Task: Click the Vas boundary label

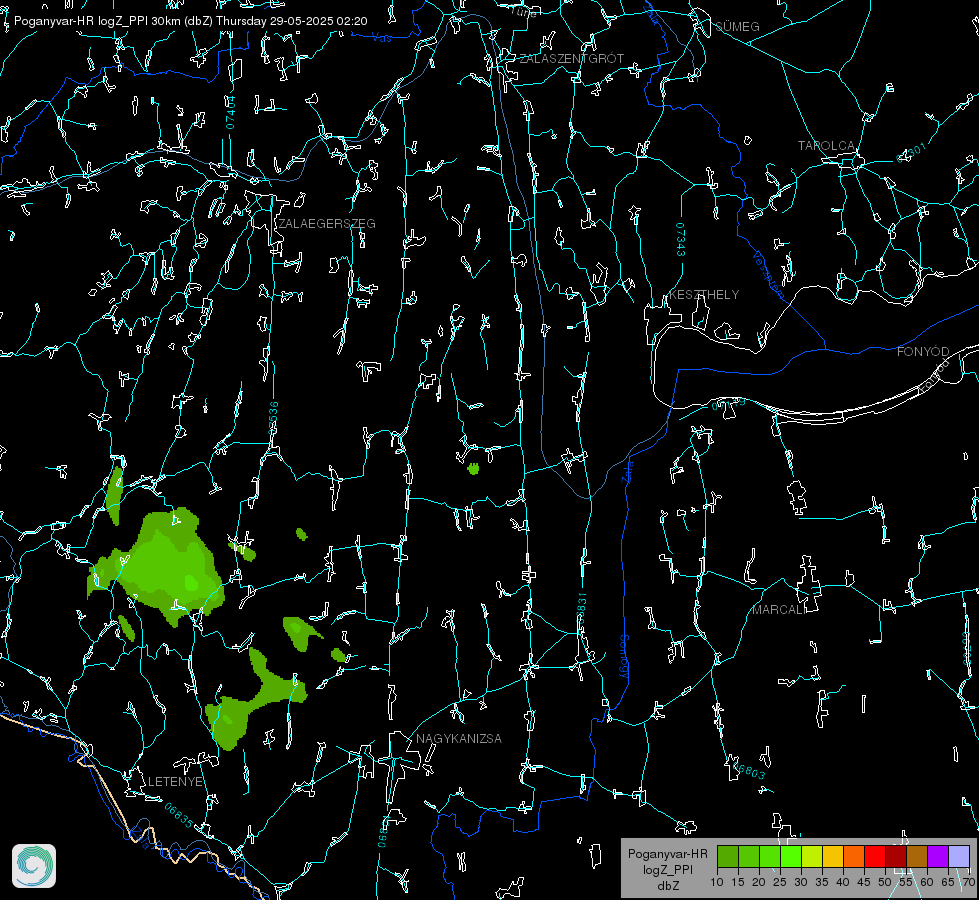Action: coord(381,38)
